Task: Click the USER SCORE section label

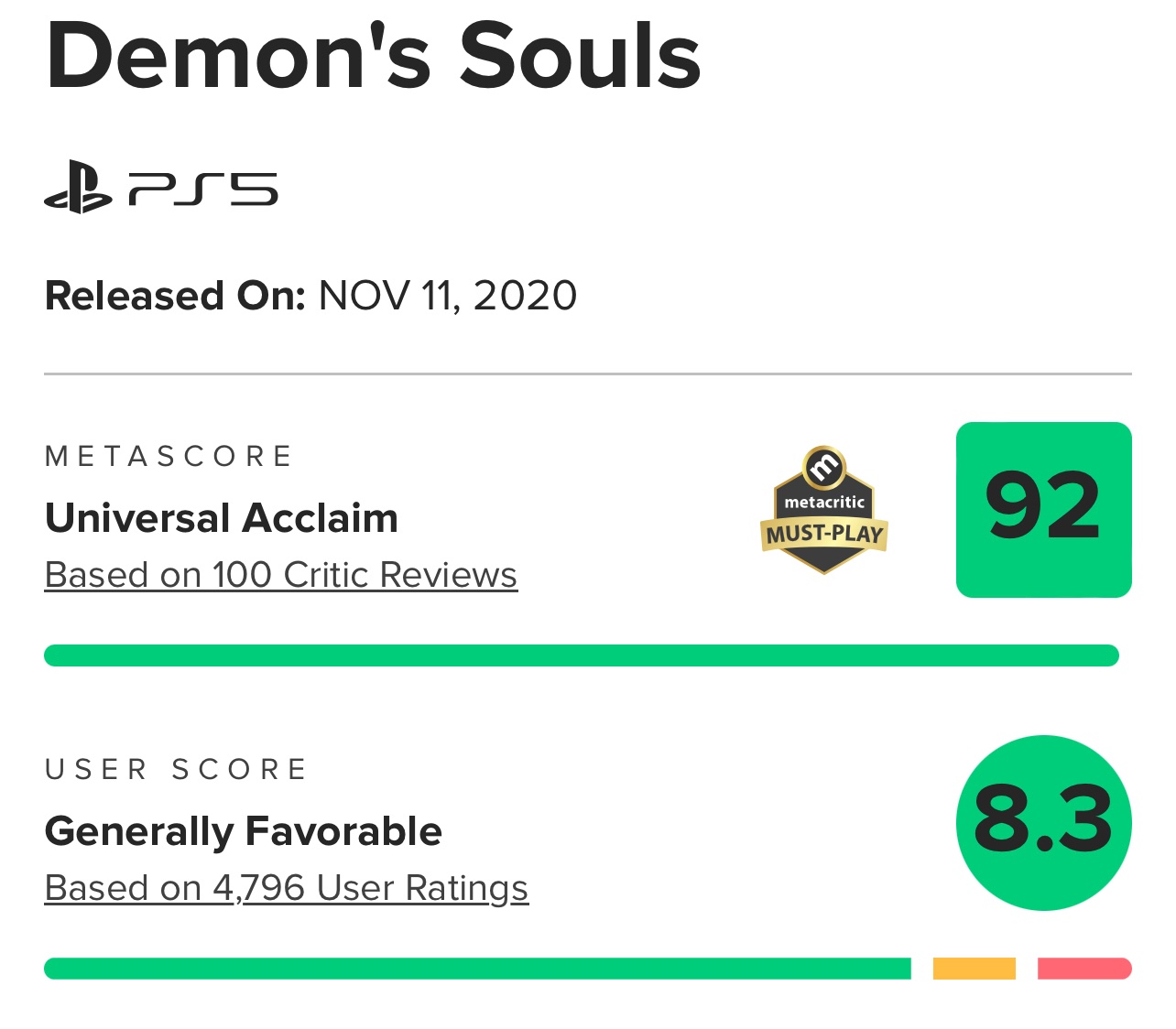Action: tap(176, 769)
